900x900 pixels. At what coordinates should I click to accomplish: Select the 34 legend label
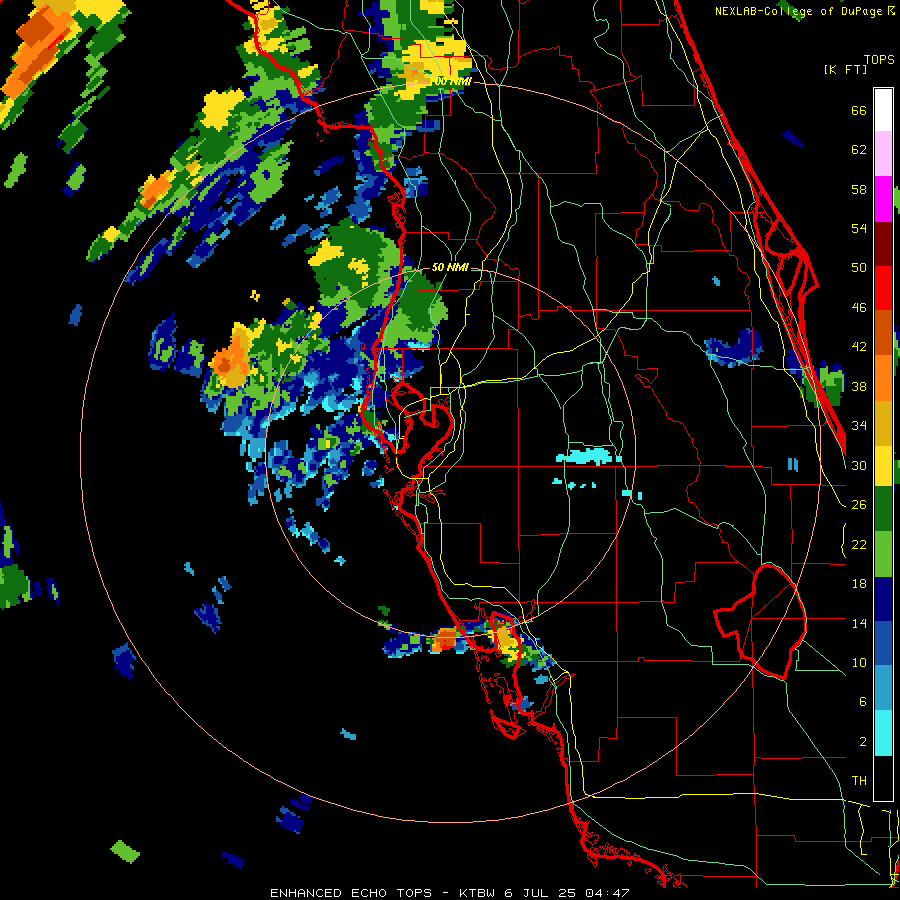pos(859,426)
